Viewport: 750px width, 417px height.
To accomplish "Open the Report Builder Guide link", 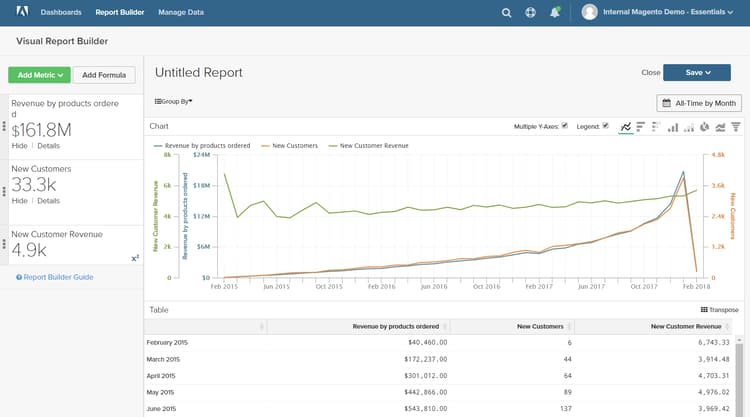I will coord(58,277).
